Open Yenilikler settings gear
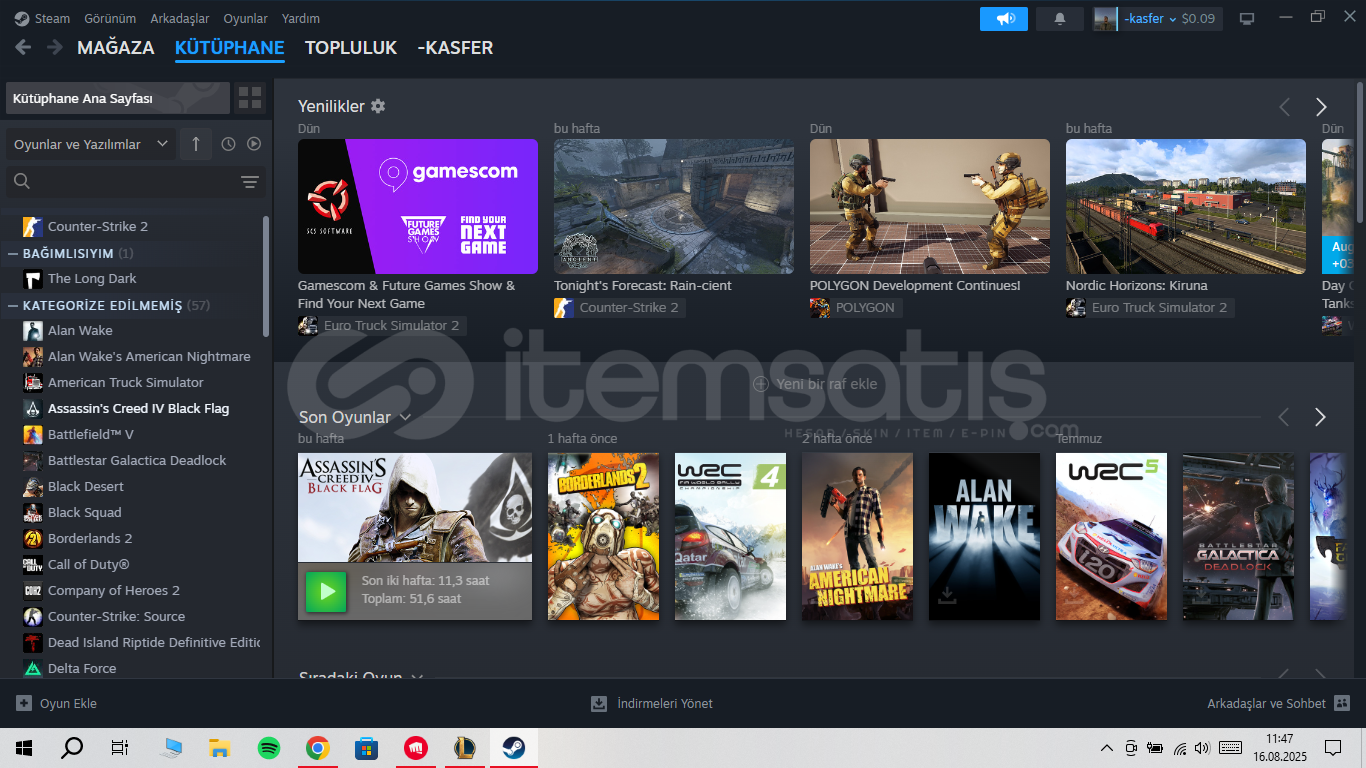 pyautogui.click(x=378, y=106)
